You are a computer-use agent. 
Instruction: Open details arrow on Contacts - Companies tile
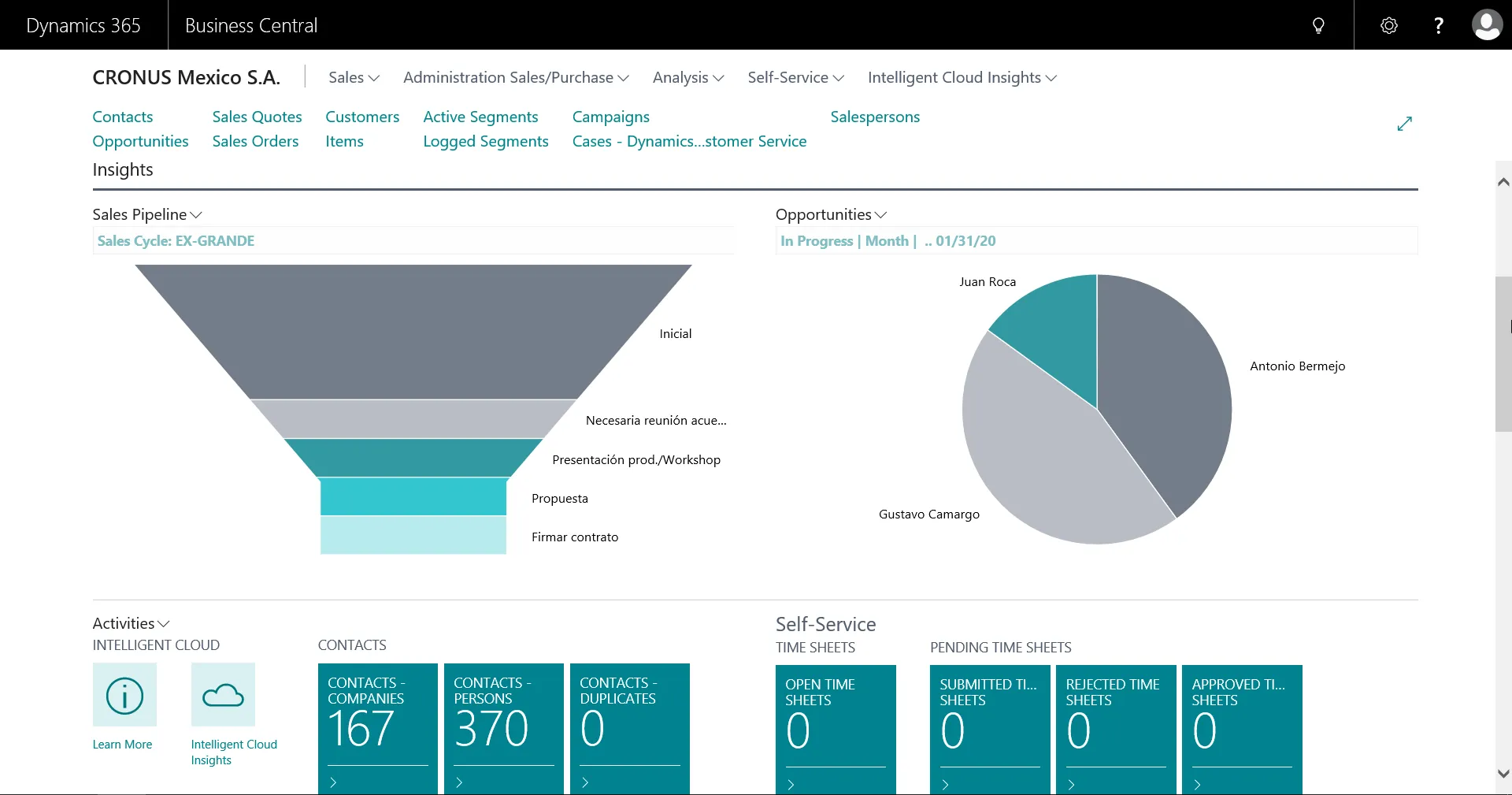point(333,782)
